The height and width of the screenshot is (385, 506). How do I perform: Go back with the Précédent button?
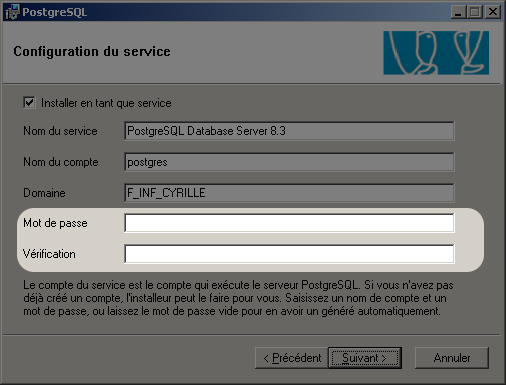coord(292,358)
